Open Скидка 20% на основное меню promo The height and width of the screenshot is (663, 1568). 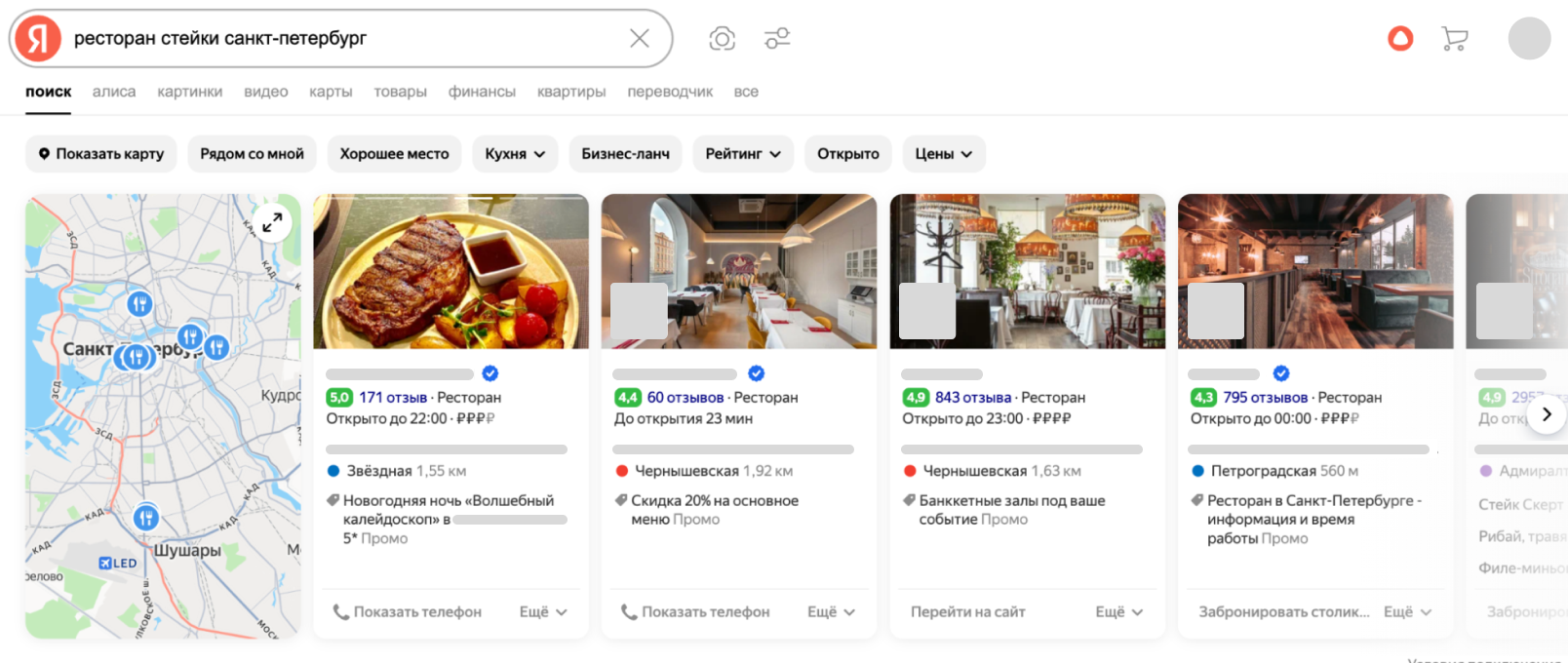tap(715, 510)
